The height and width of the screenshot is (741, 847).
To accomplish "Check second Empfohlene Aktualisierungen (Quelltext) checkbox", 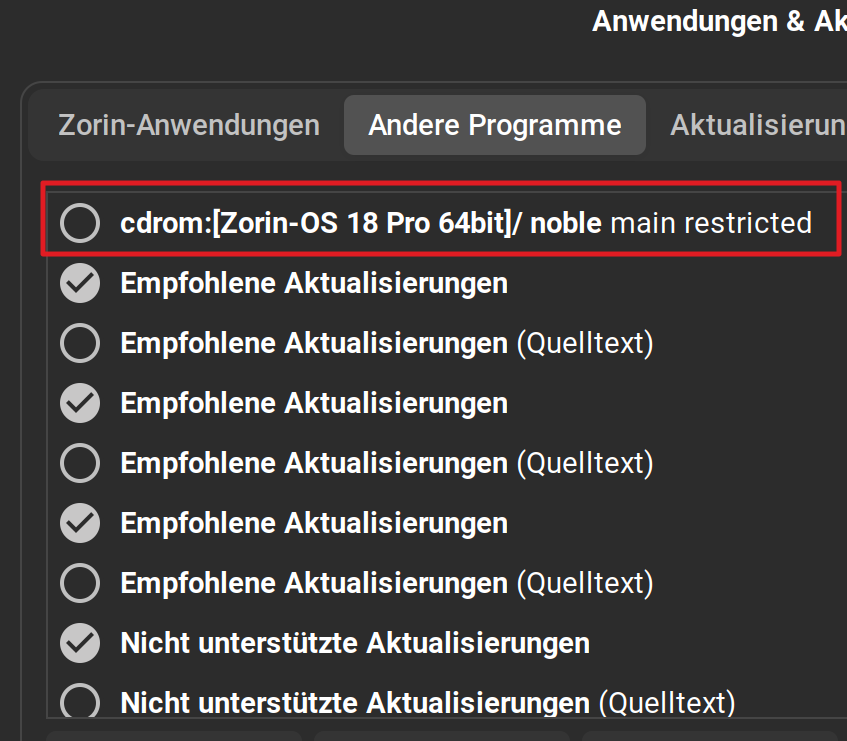I will [x=80, y=463].
